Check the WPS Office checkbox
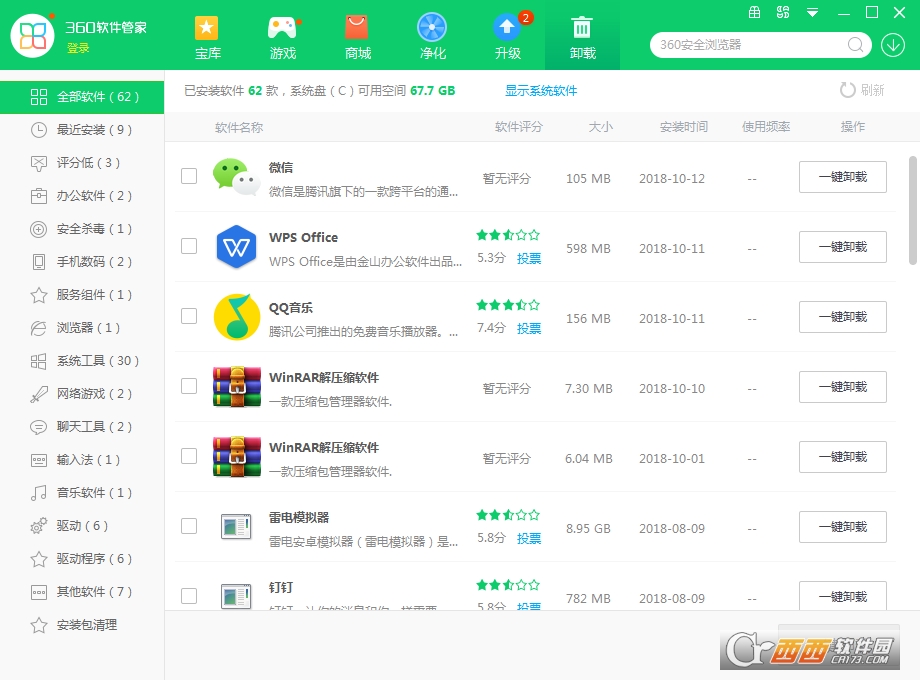The width and height of the screenshot is (920, 680). [189, 246]
